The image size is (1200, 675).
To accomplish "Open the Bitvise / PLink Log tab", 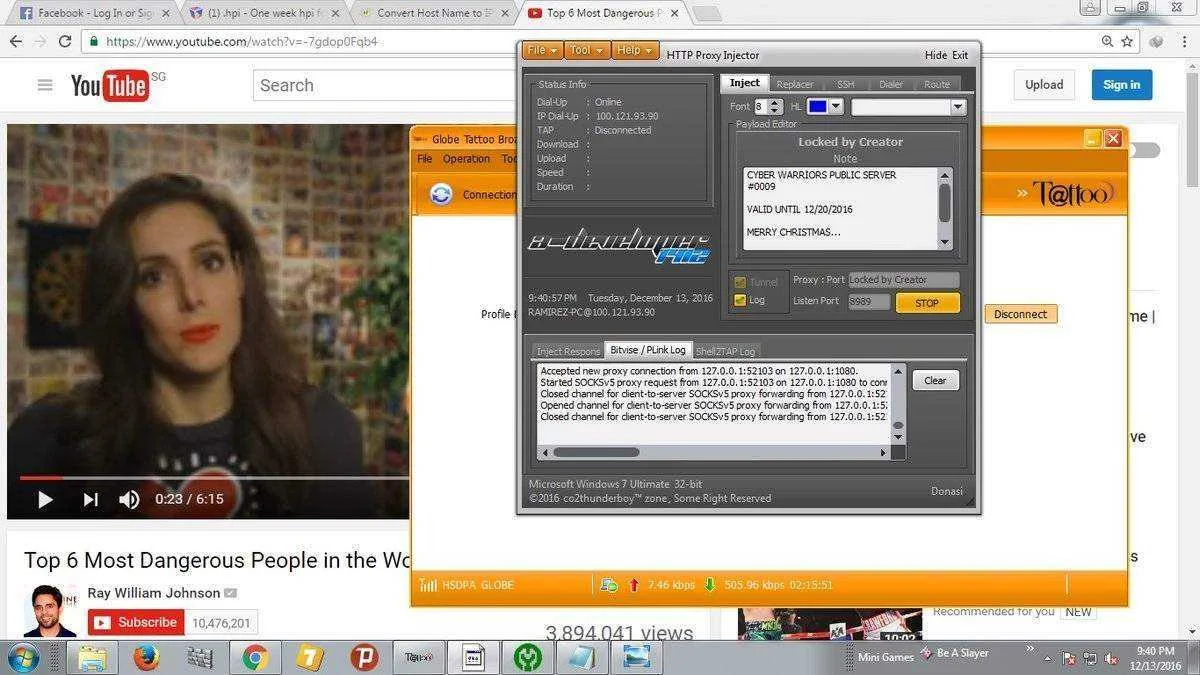I will tap(648, 350).
